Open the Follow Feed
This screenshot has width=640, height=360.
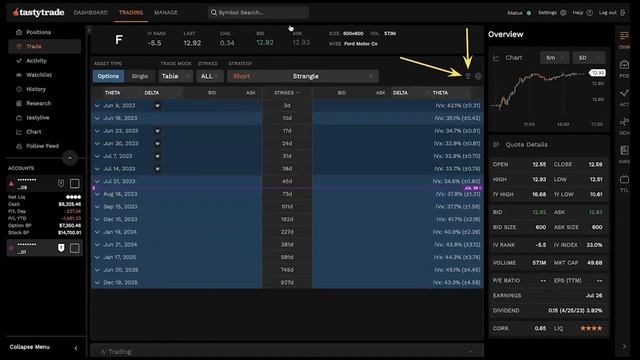44,146
